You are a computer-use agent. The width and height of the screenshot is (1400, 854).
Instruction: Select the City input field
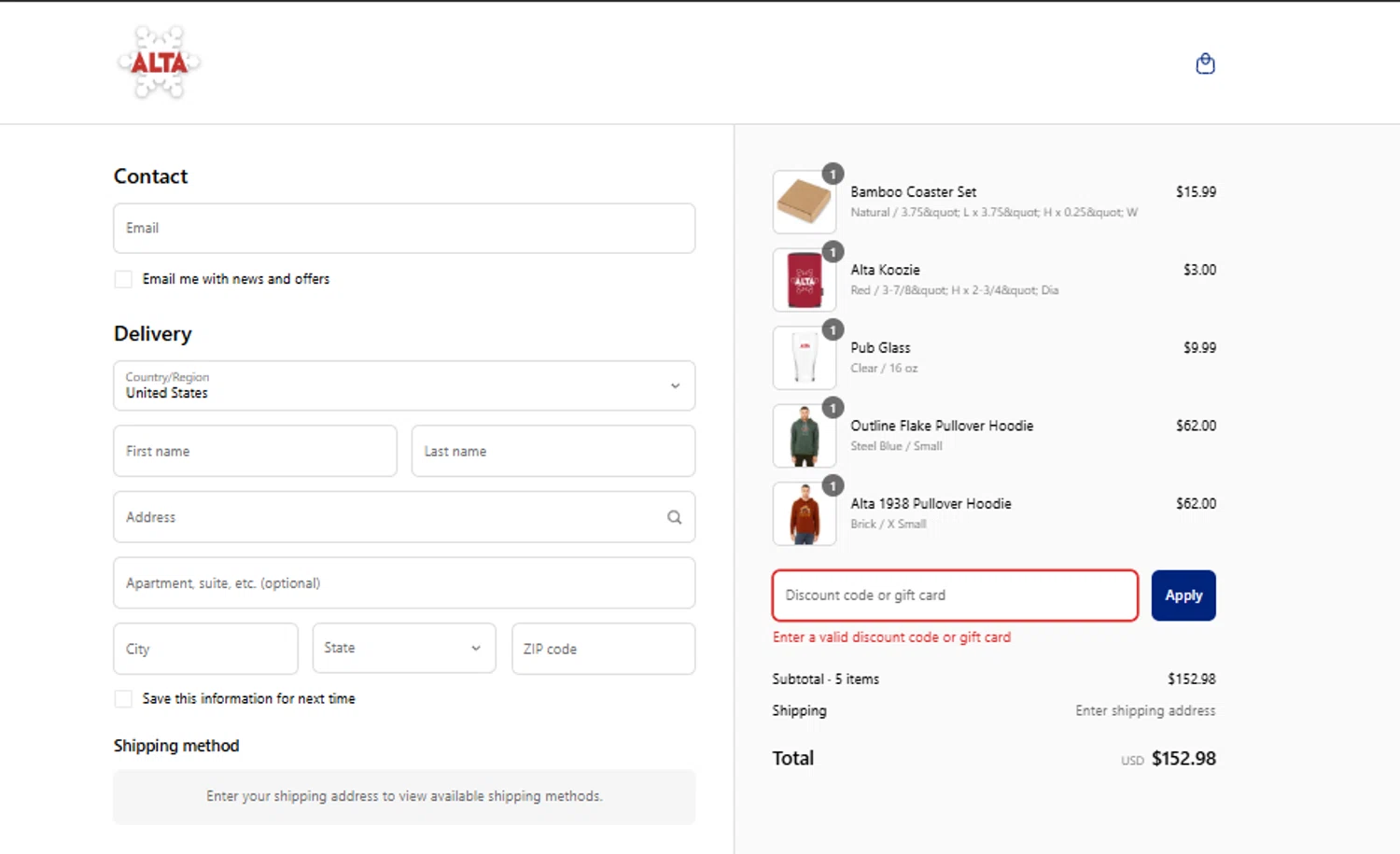[x=205, y=649]
